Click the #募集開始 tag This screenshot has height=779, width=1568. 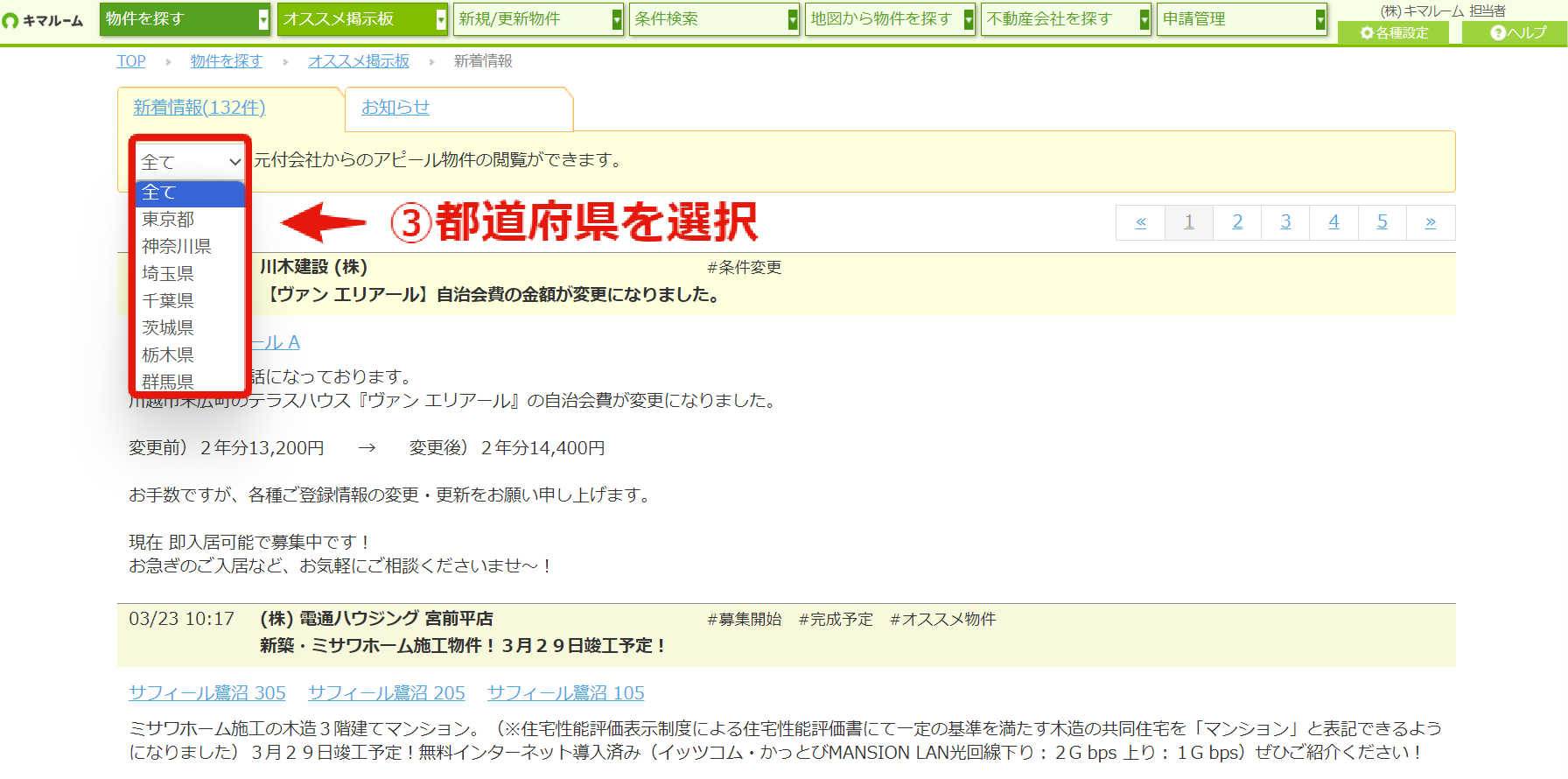[745, 620]
